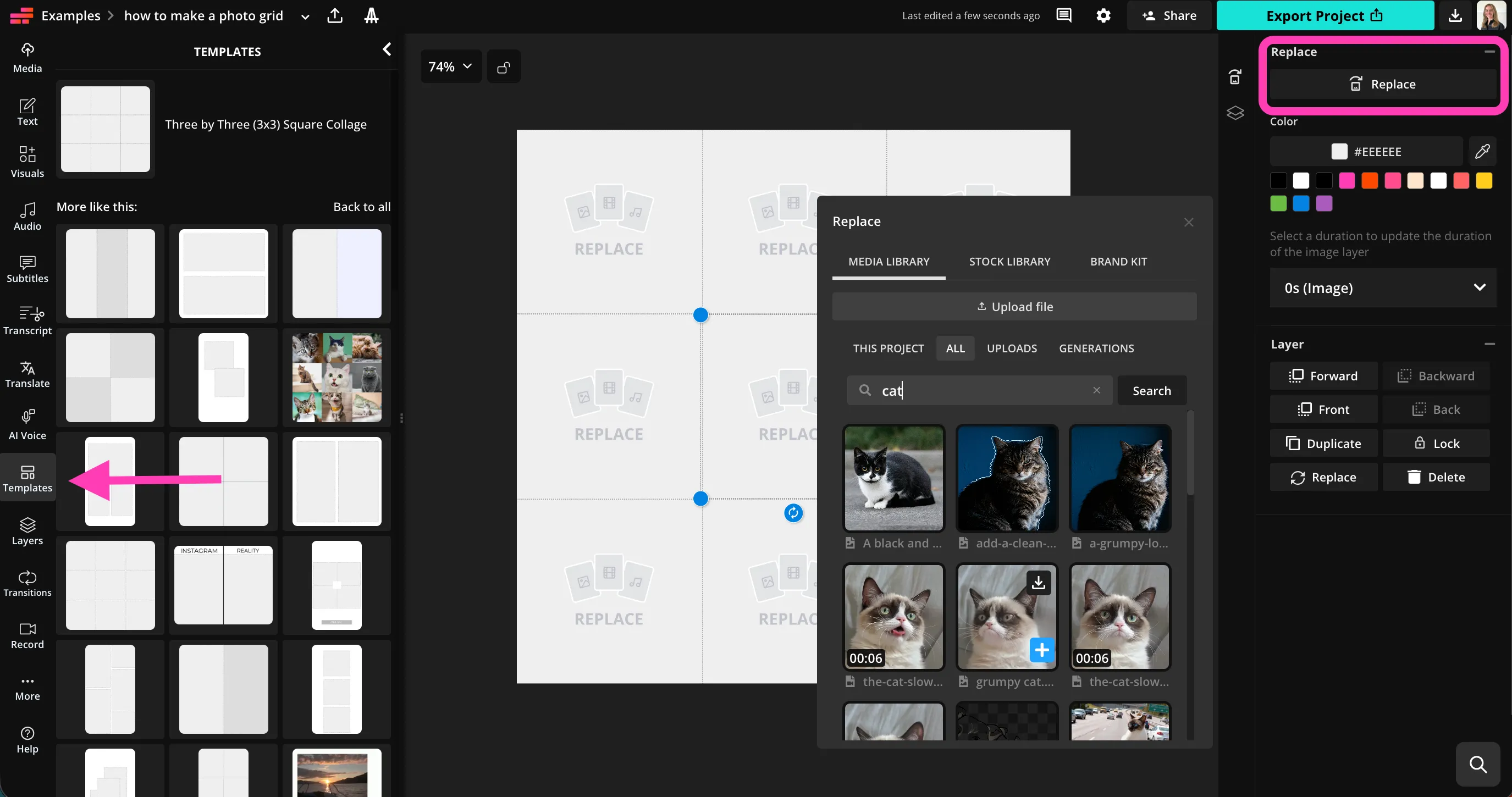The height and width of the screenshot is (797, 1512).
Task: Open the Record tool
Action: click(27, 634)
